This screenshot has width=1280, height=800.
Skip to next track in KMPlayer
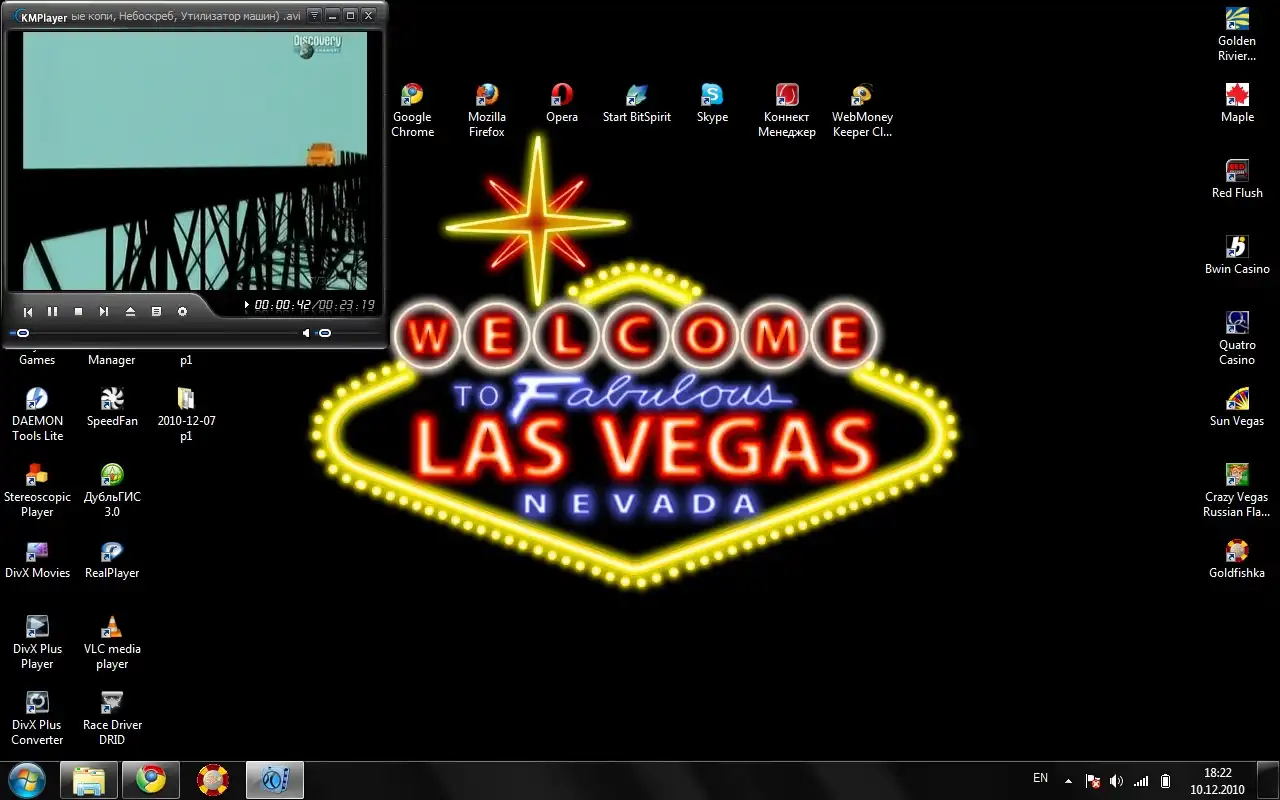pos(104,312)
